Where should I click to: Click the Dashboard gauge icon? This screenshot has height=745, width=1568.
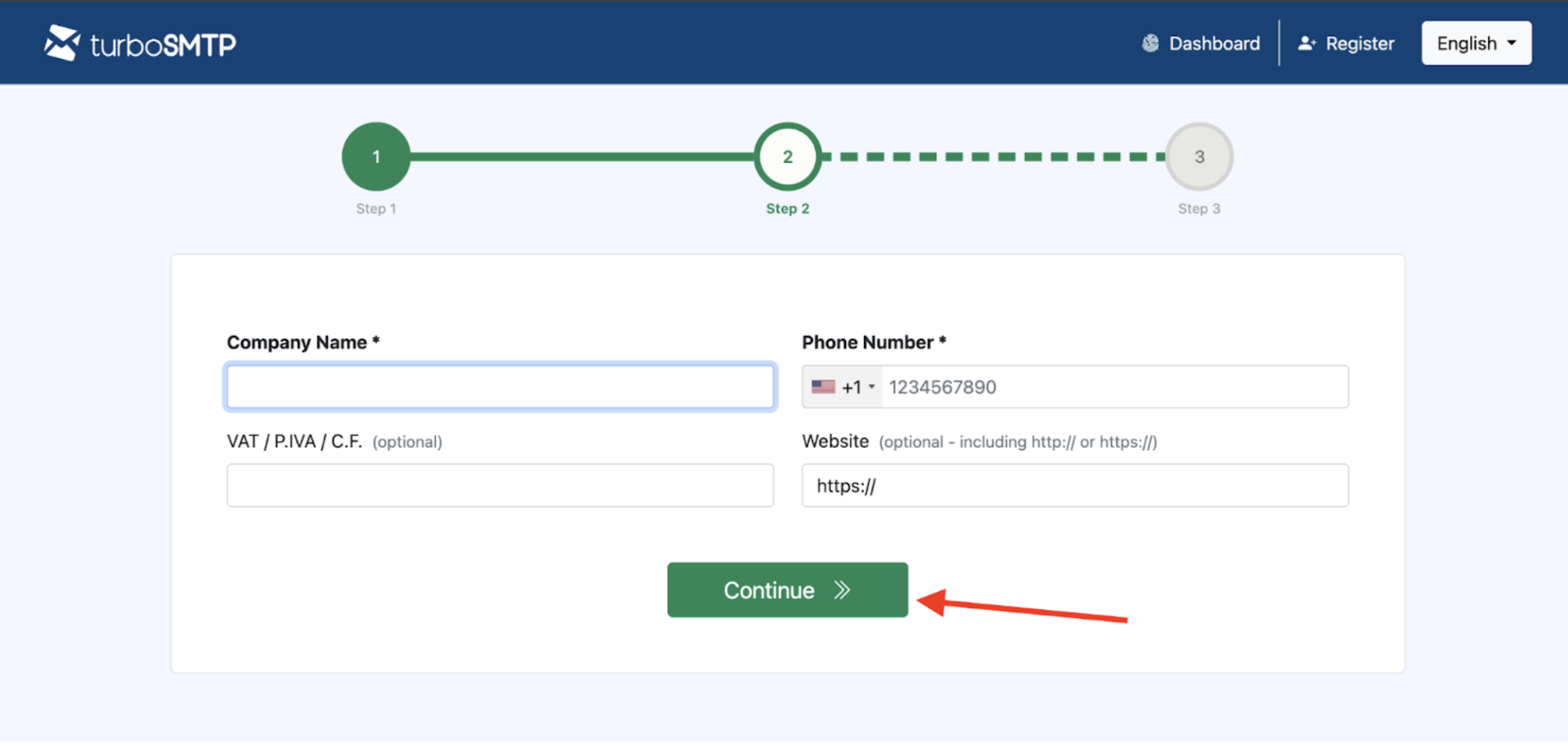(1150, 44)
